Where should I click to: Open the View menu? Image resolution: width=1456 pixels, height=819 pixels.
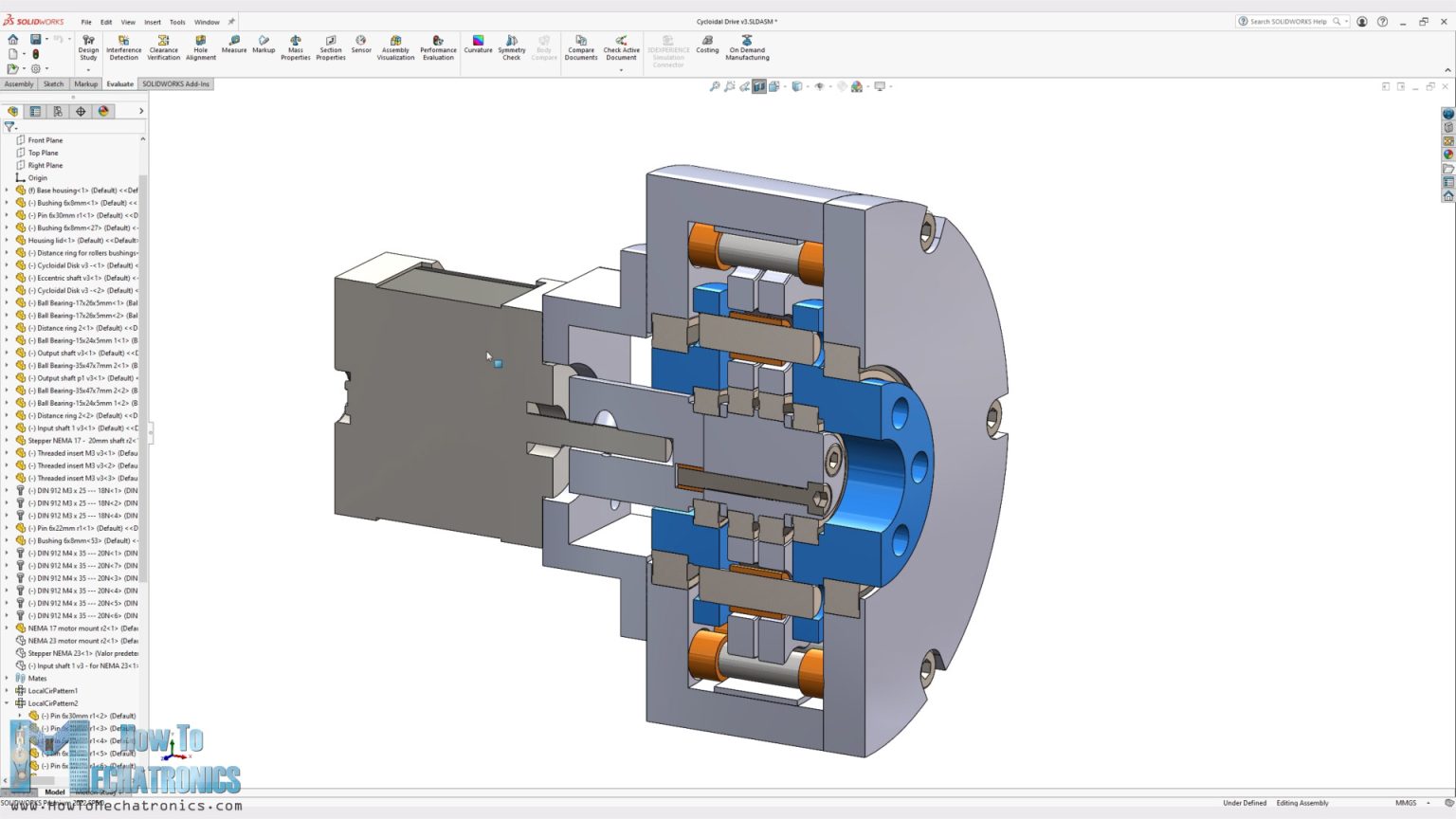click(x=128, y=21)
